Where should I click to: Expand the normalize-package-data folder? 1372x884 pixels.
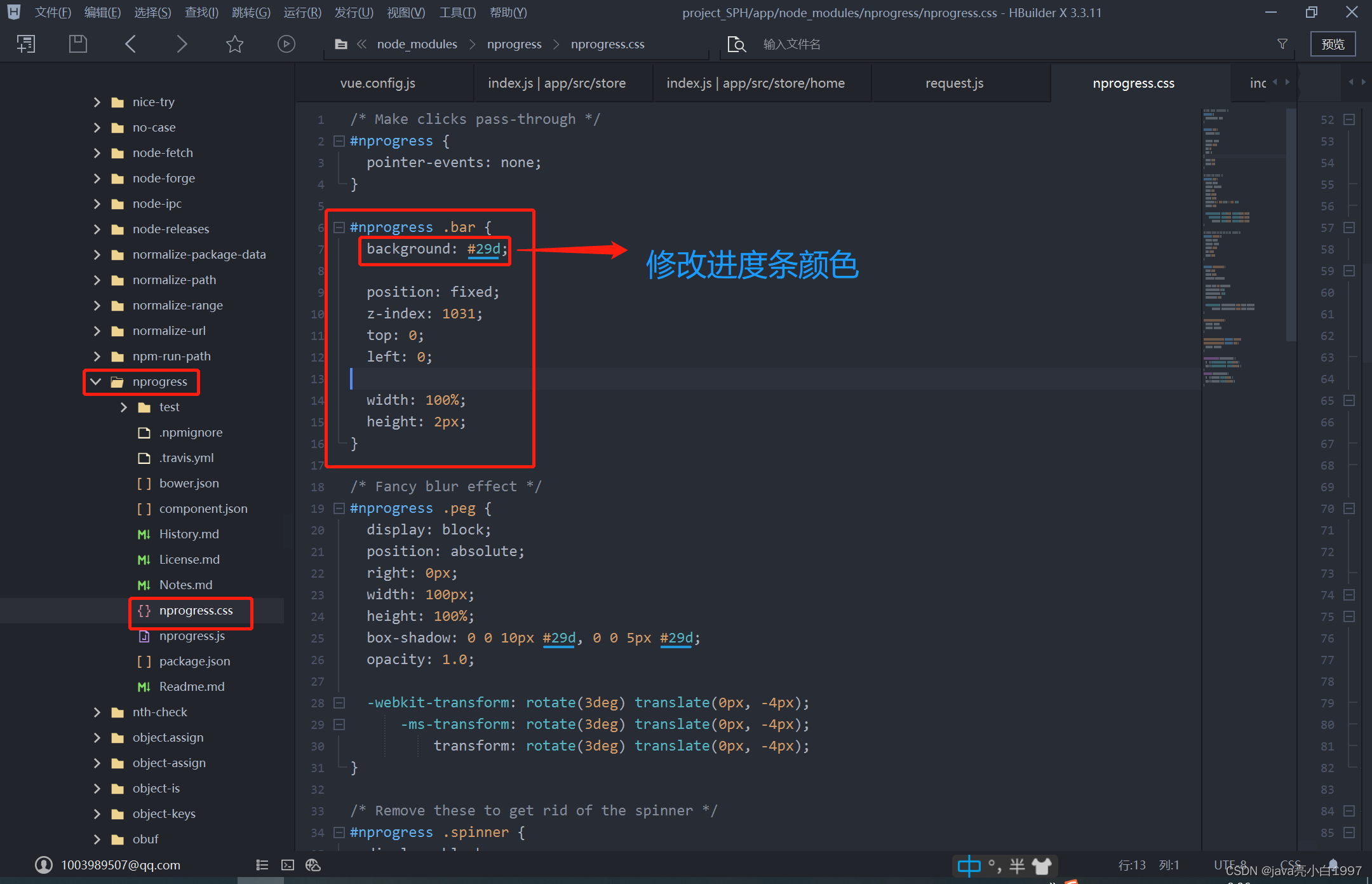[x=97, y=254]
